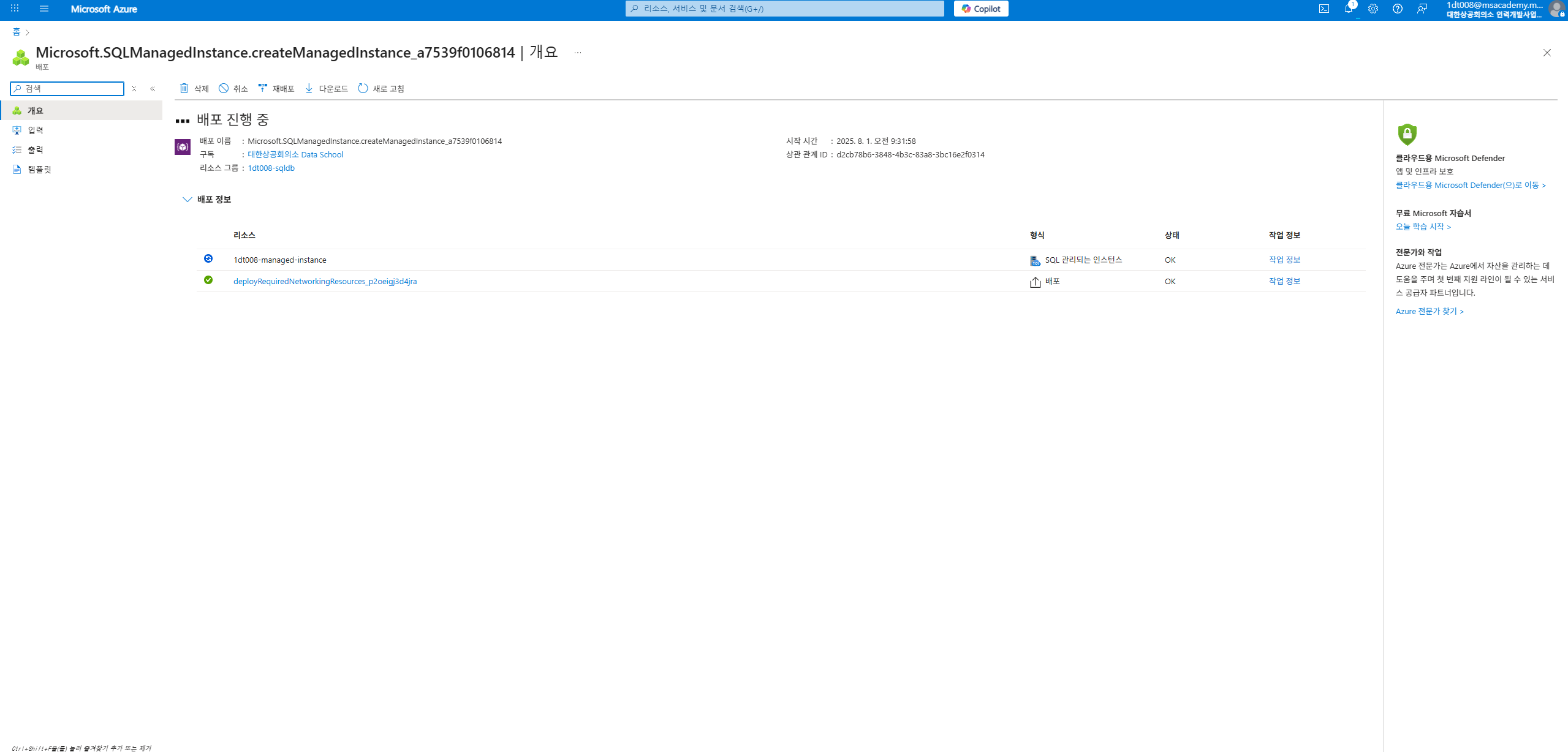Screen dimensions: 1568x752
Task: Open deployRequiredNetworkingResources deployment link
Action: point(325,282)
